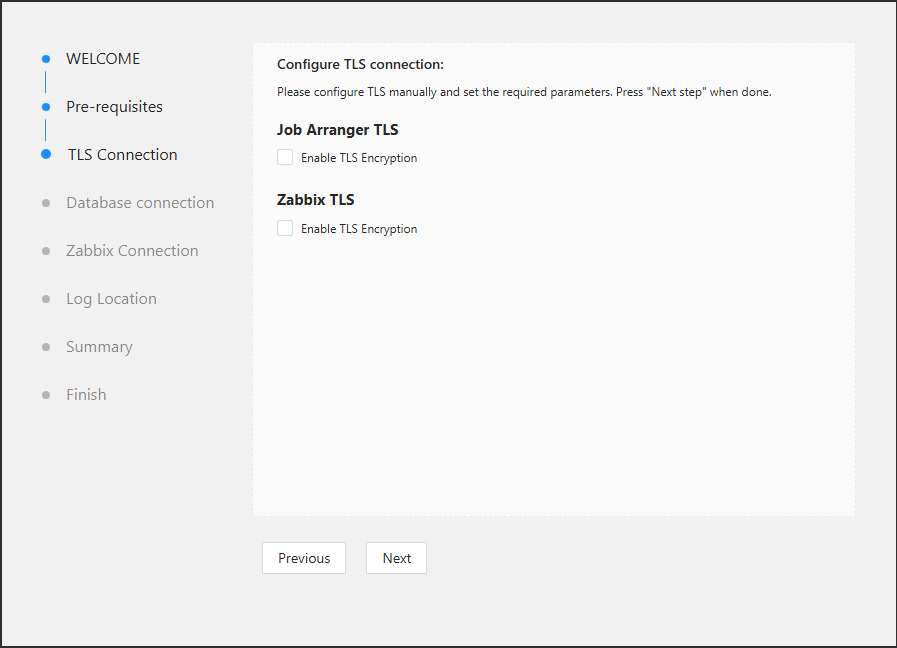Click the 'Configure TLS connection:' heading
The image size is (897, 648).
point(360,64)
